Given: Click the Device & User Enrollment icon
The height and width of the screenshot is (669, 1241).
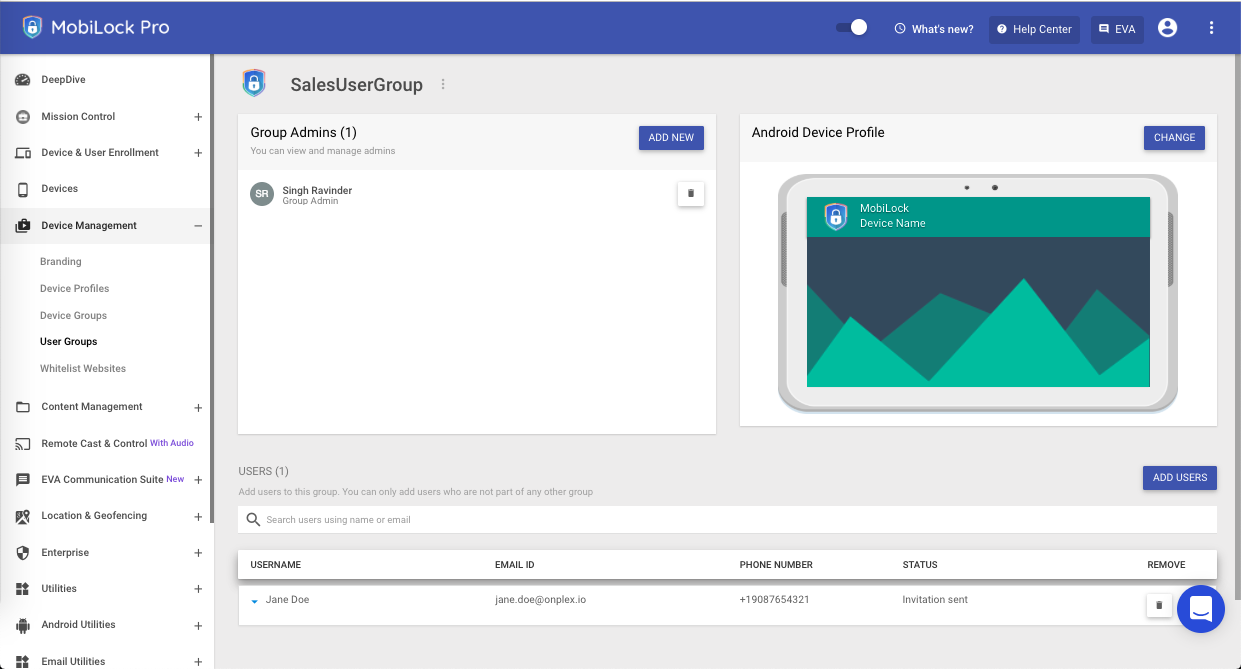Looking at the screenshot, I should click(x=22, y=153).
